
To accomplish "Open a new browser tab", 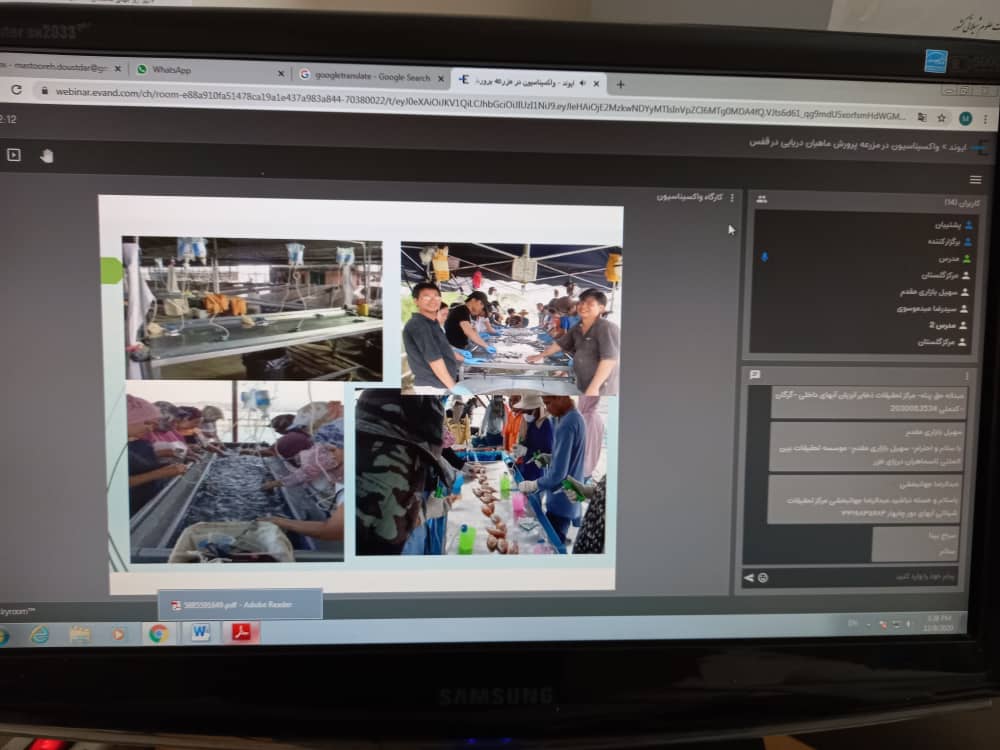I will click(620, 85).
